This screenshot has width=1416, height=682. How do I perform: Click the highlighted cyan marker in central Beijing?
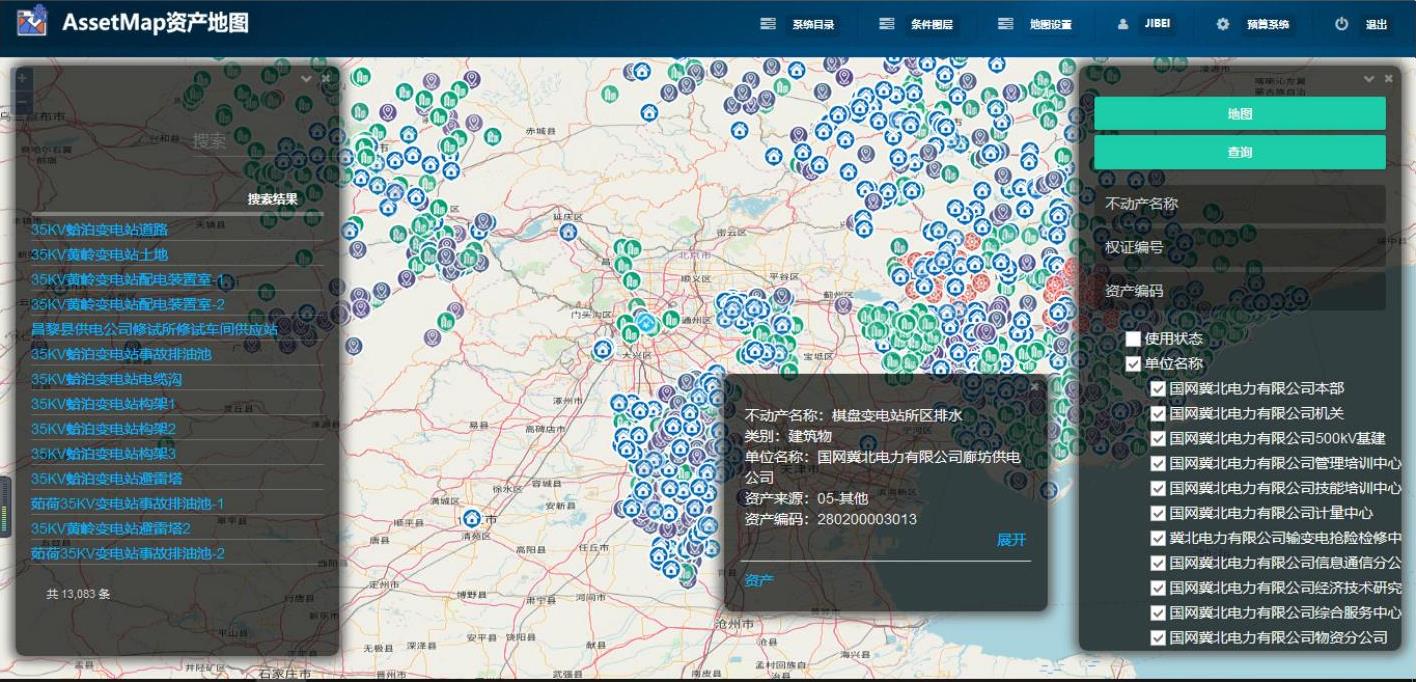pos(646,322)
